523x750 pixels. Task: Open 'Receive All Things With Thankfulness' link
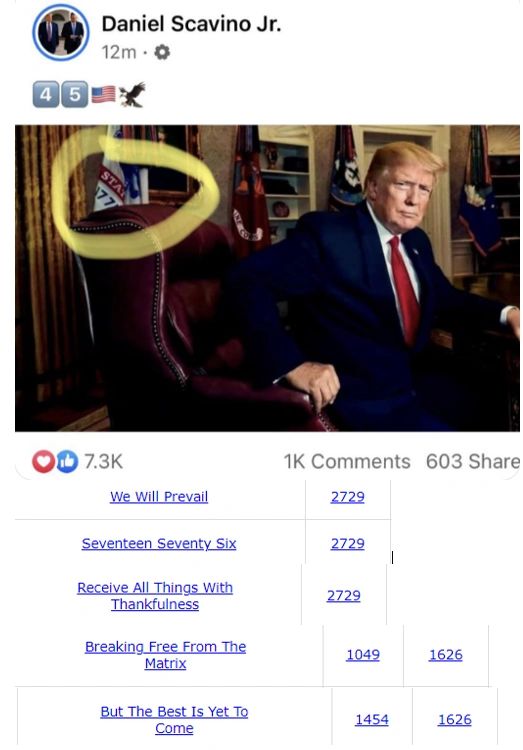pos(155,596)
